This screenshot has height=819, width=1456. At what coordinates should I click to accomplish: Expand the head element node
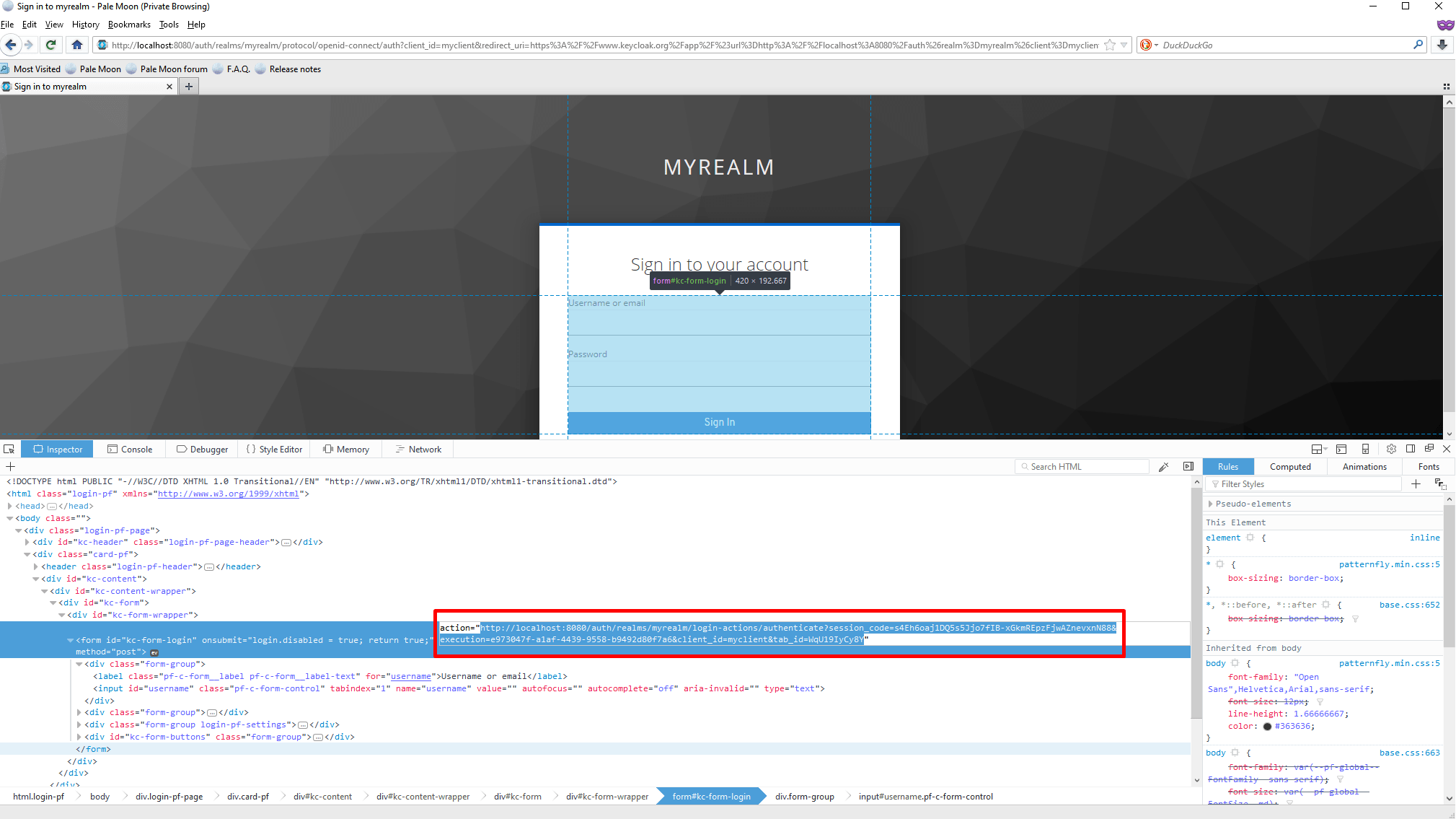9,505
